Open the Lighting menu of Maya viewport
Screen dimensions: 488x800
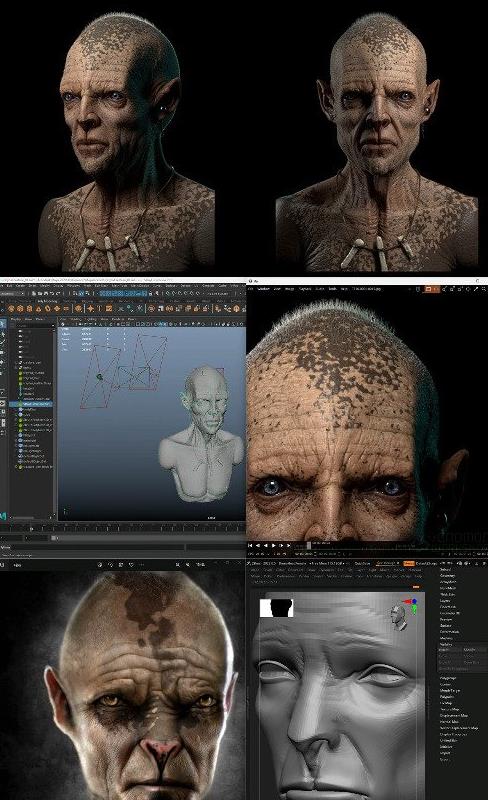point(91,319)
